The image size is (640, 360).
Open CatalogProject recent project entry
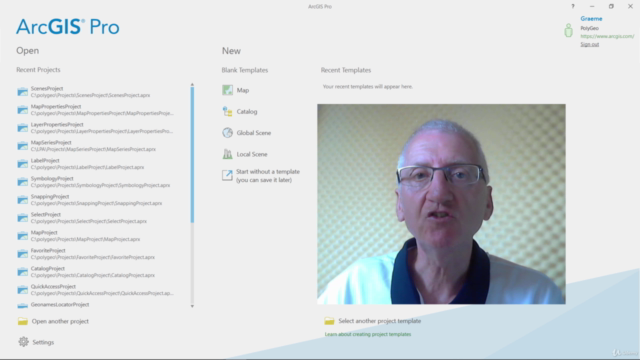tap(96, 272)
